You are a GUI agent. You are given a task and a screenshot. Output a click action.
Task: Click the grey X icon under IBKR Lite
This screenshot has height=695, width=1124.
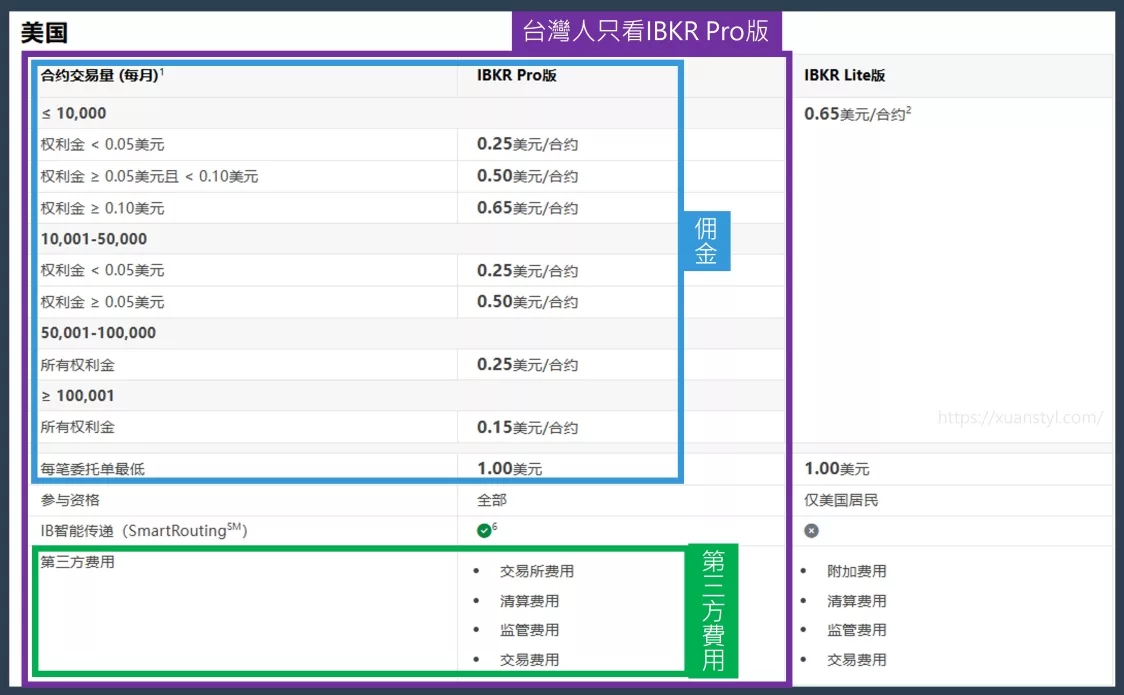tap(811, 530)
